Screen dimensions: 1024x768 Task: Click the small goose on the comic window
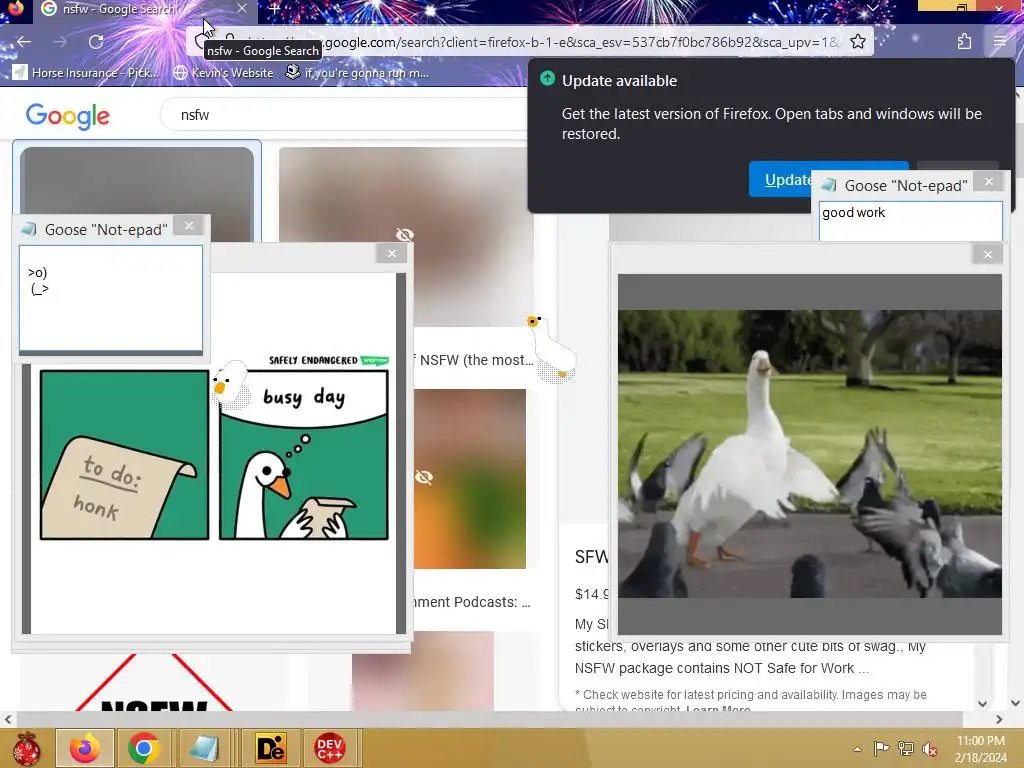coord(230,384)
